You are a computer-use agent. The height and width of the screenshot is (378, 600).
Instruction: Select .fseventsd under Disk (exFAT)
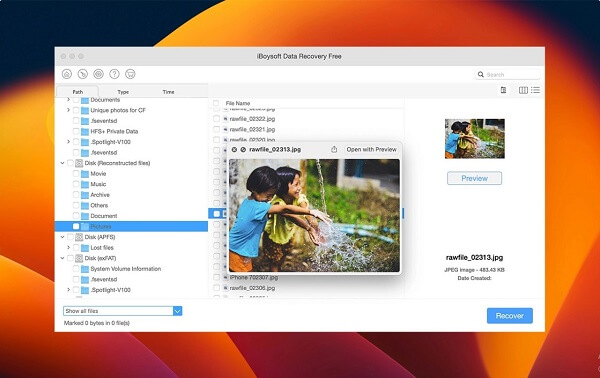[x=104, y=280]
